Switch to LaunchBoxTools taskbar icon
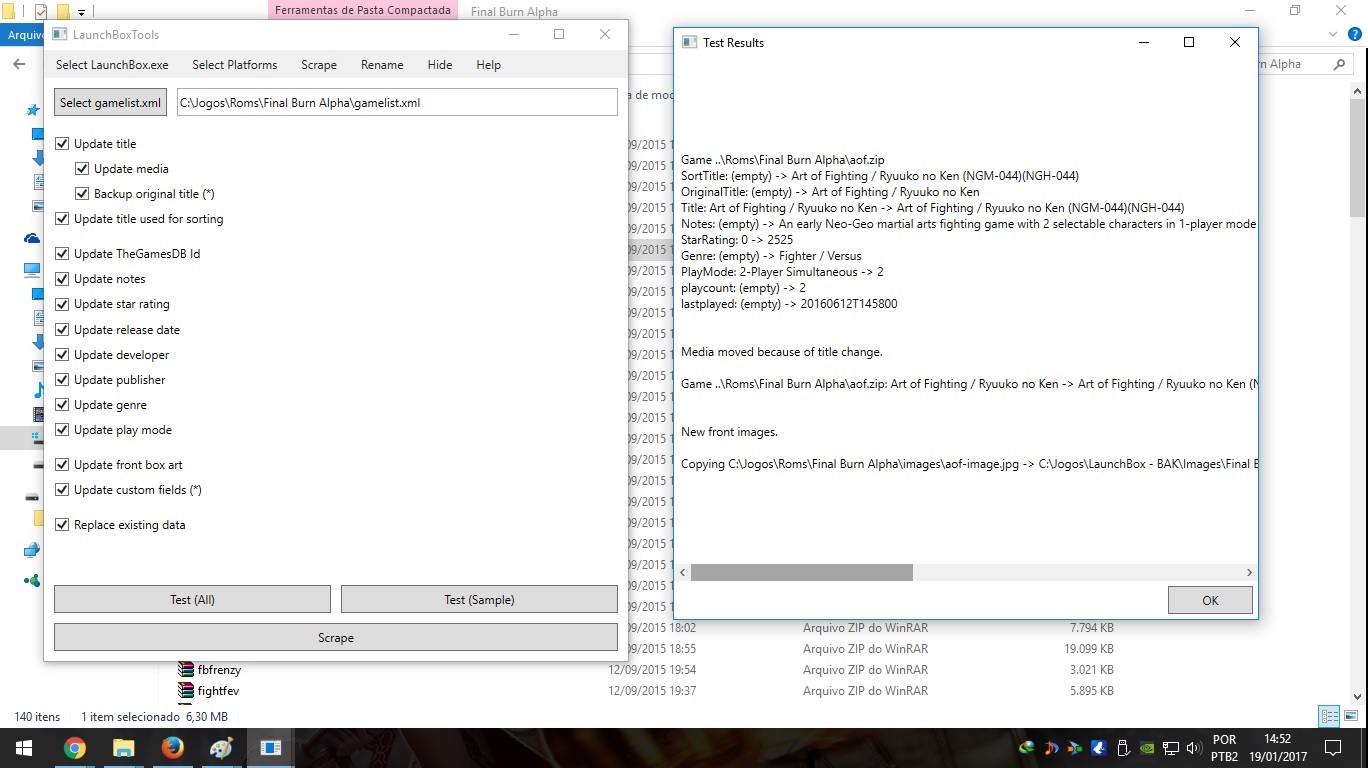1368x768 pixels. [x=270, y=747]
